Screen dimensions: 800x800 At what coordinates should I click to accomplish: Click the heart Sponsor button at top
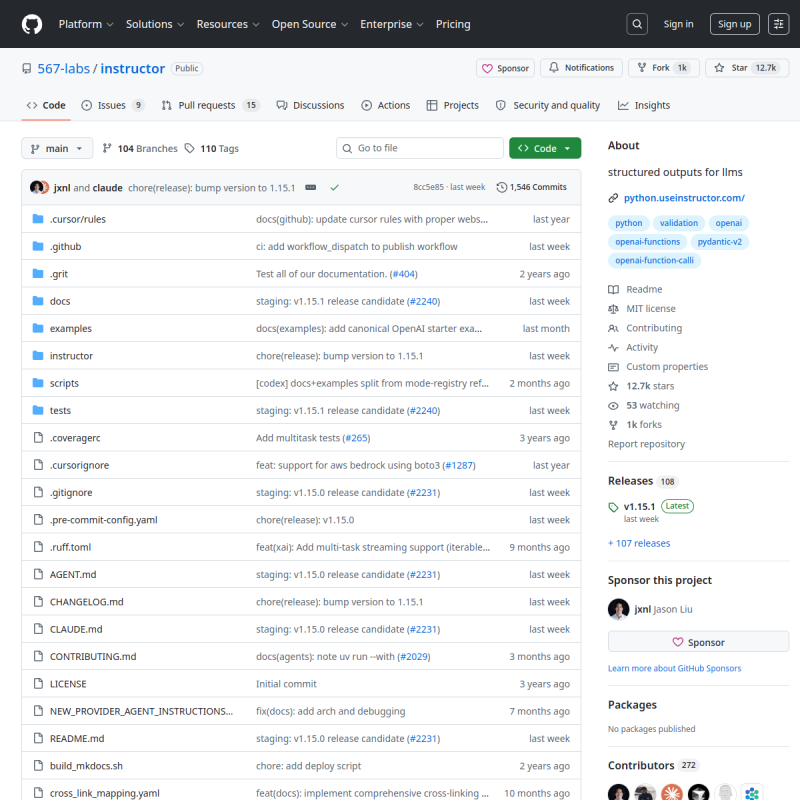pos(505,68)
